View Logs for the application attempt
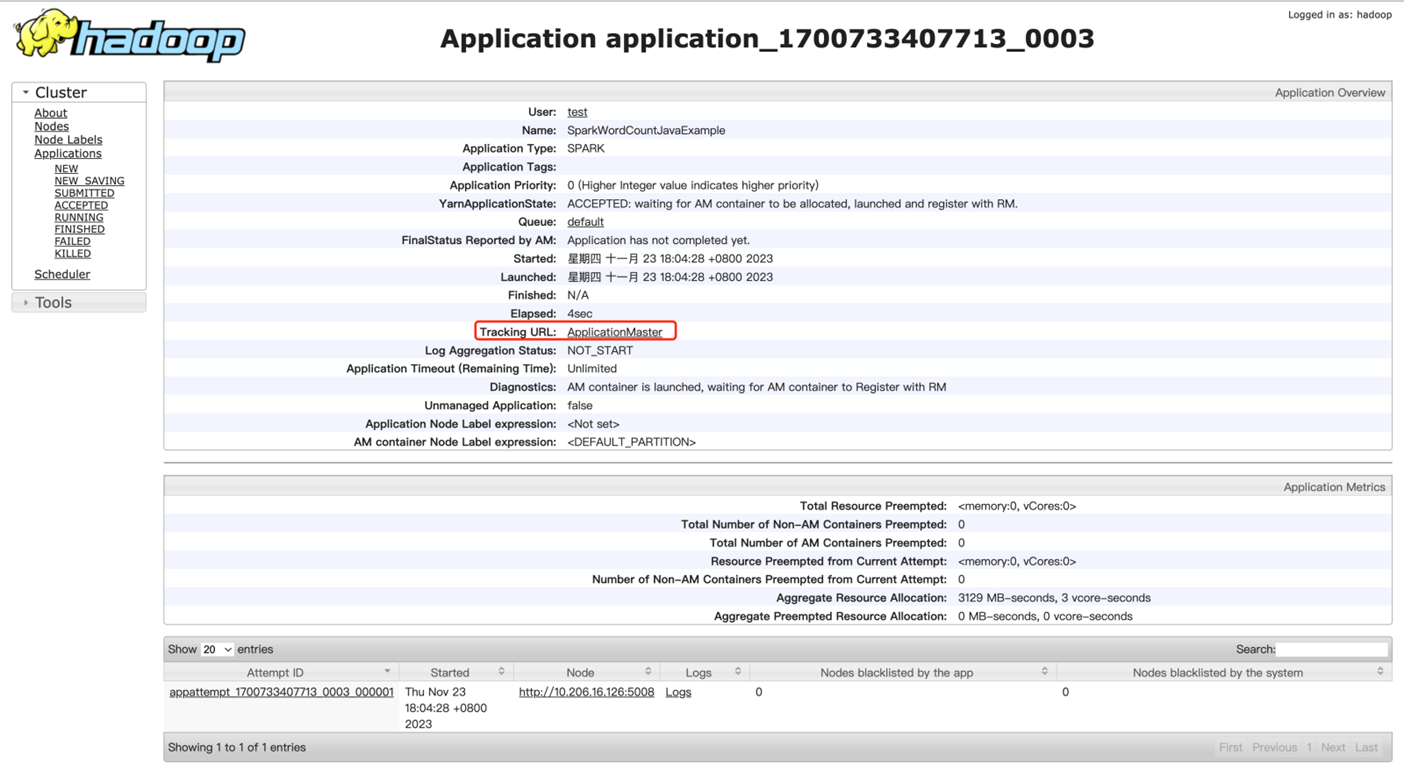Image resolution: width=1404 pixels, height=763 pixels. [678, 692]
